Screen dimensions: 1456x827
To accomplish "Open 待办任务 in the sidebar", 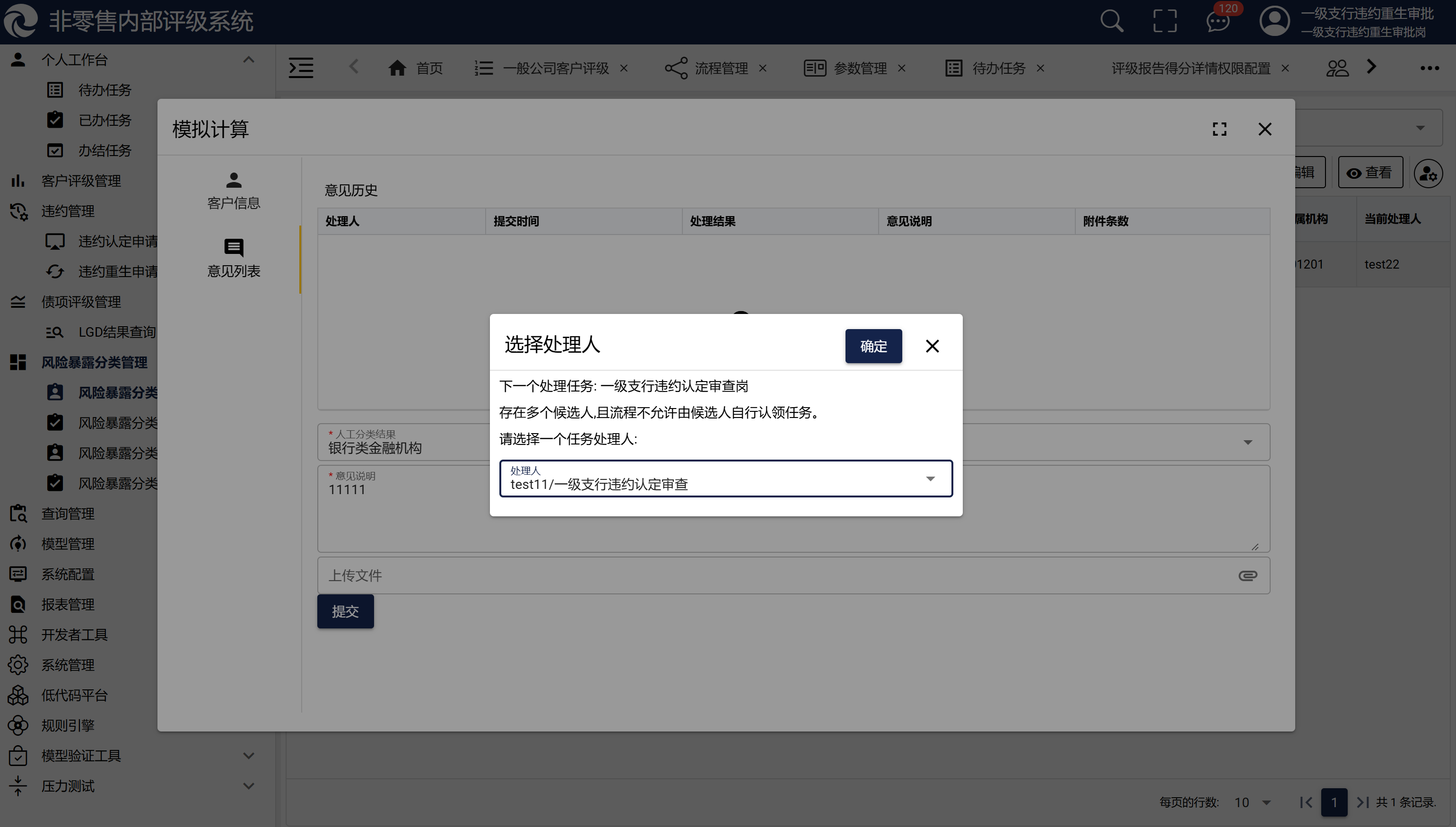I will [105, 90].
